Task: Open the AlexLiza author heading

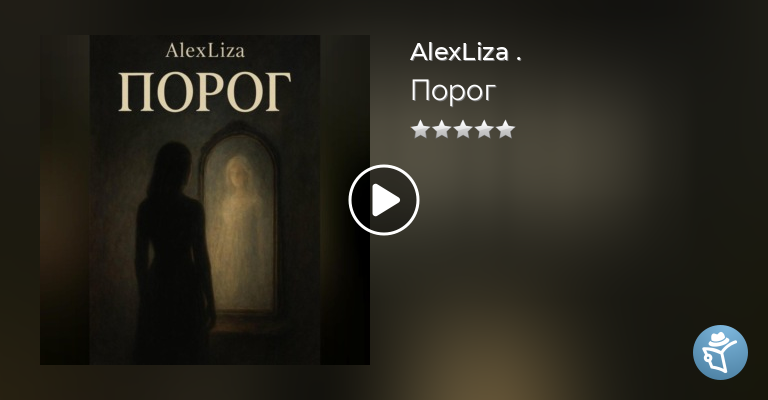Action: pyautogui.click(x=459, y=52)
